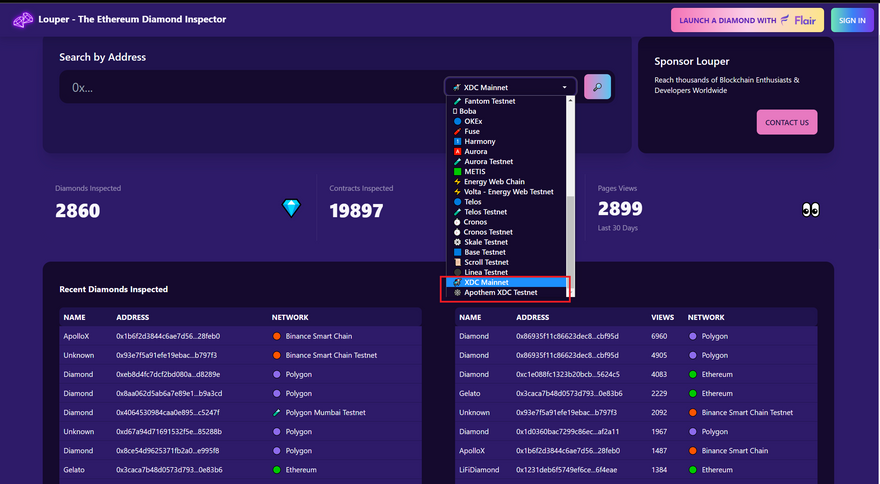Collapse the XDC Mainnet network dropdown

pyautogui.click(x=510, y=87)
